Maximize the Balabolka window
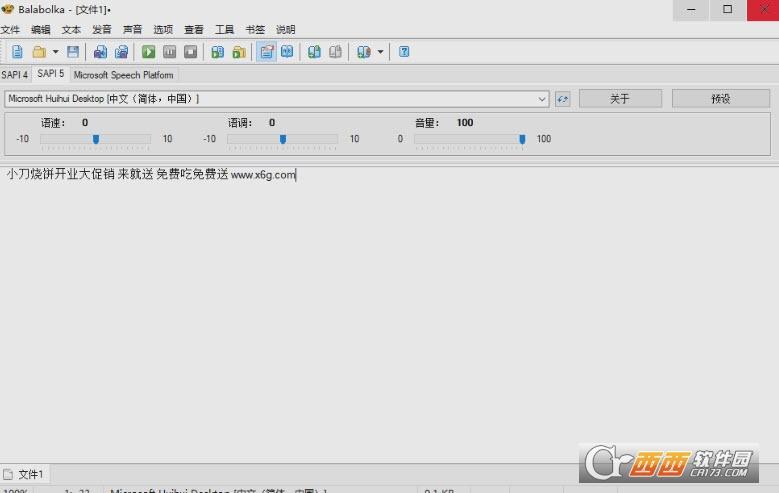This screenshot has width=779, height=493. pyautogui.click(x=727, y=10)
